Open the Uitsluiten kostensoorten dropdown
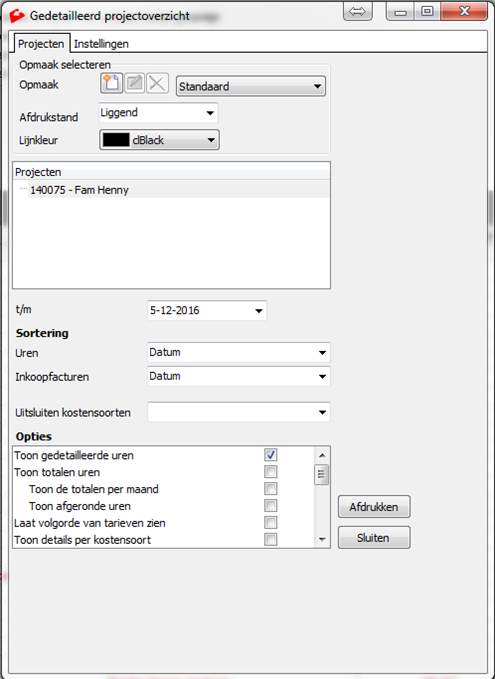This screenshot has height=679, width=495. 239,412
